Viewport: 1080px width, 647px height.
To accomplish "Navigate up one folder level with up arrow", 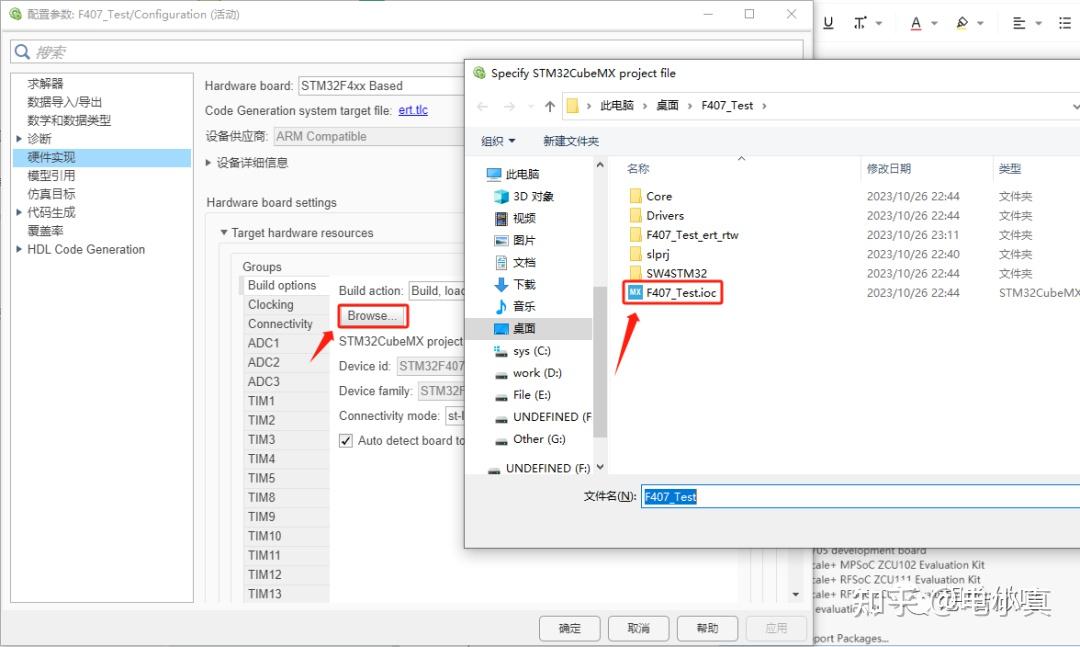I will 548,104.
